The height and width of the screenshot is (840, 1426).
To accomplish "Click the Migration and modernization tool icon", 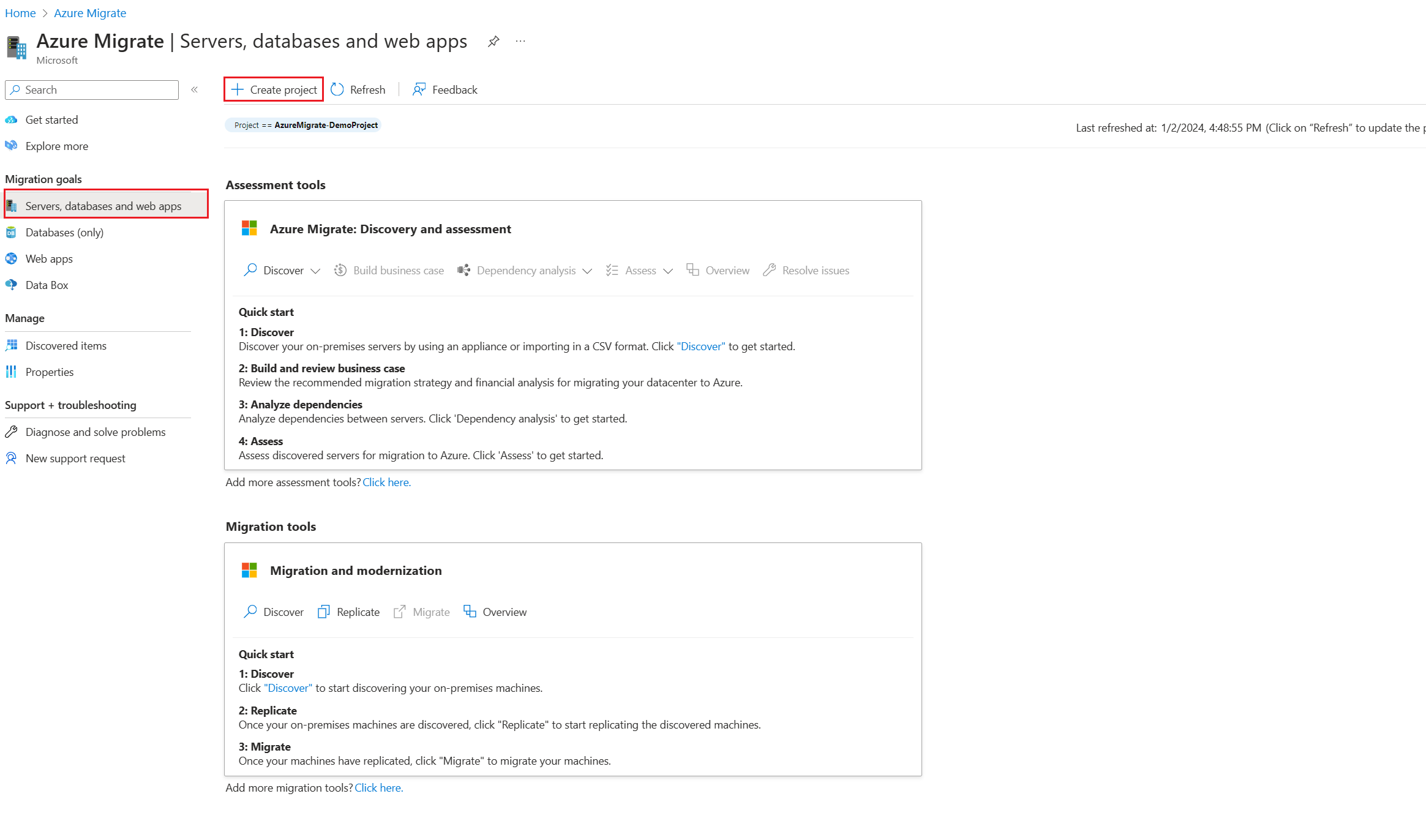I will [250, 570].
